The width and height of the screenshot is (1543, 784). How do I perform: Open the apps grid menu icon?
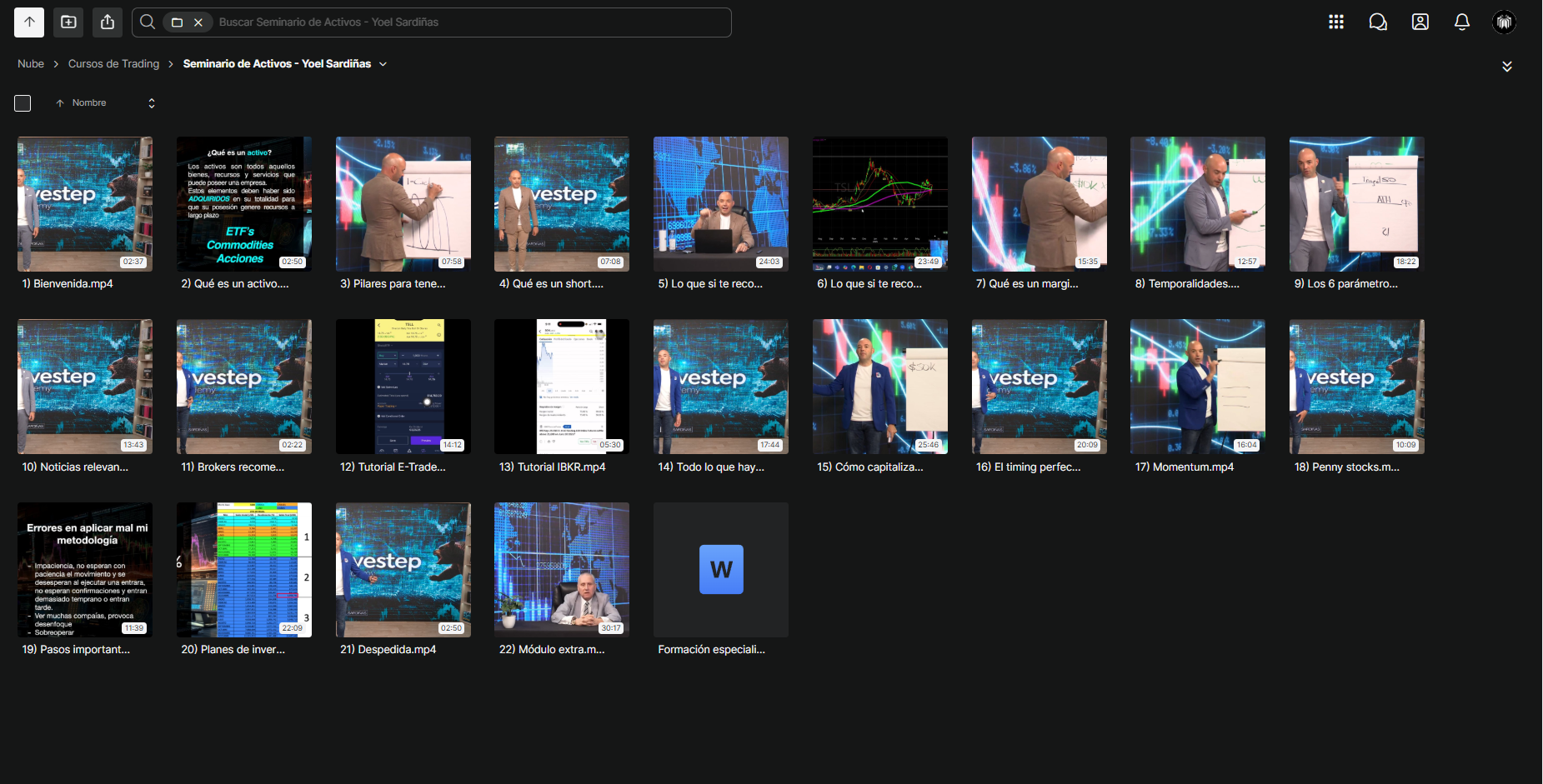[1336, 22]
